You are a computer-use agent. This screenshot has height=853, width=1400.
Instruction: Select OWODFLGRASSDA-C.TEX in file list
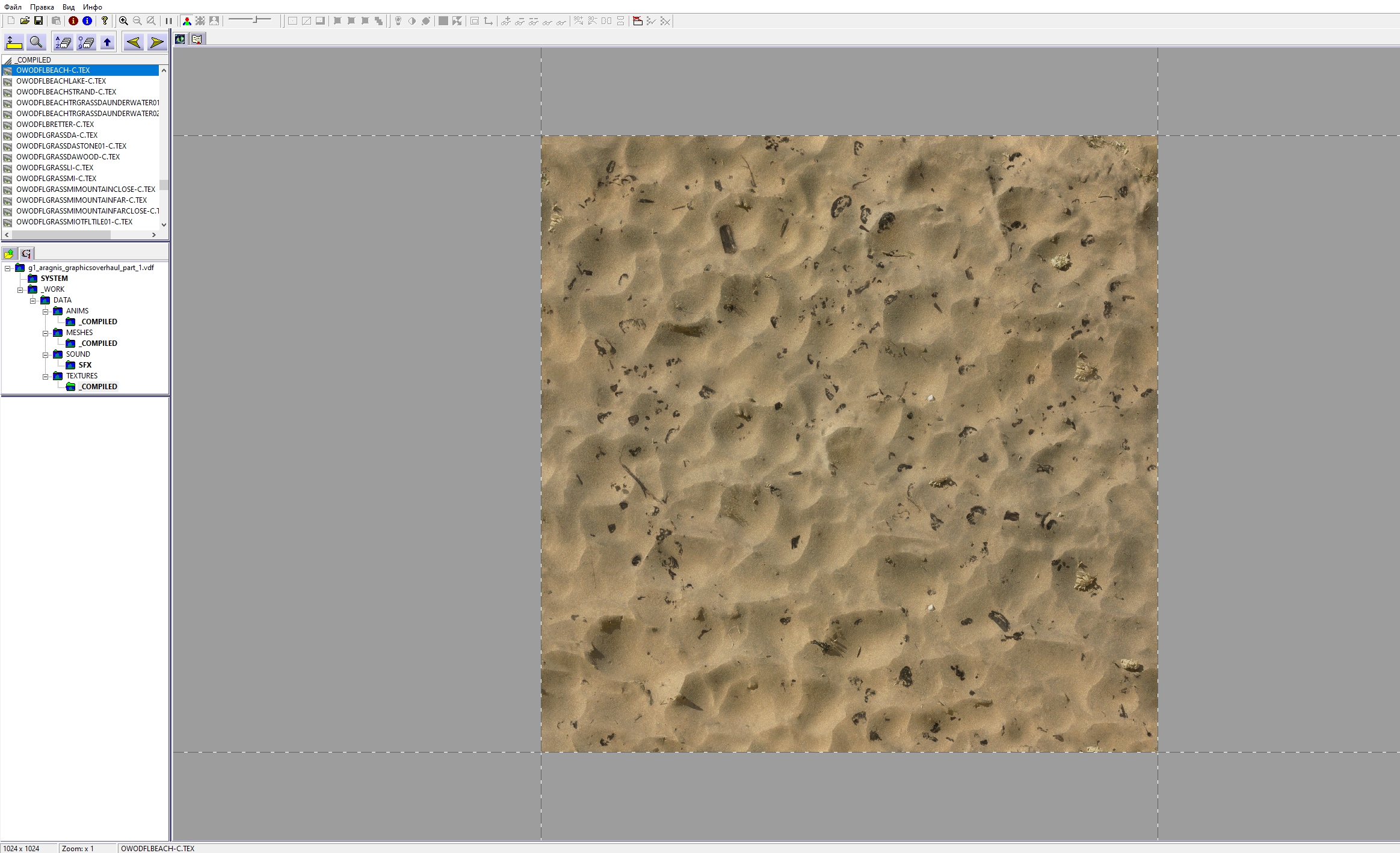tap(57, 135)
